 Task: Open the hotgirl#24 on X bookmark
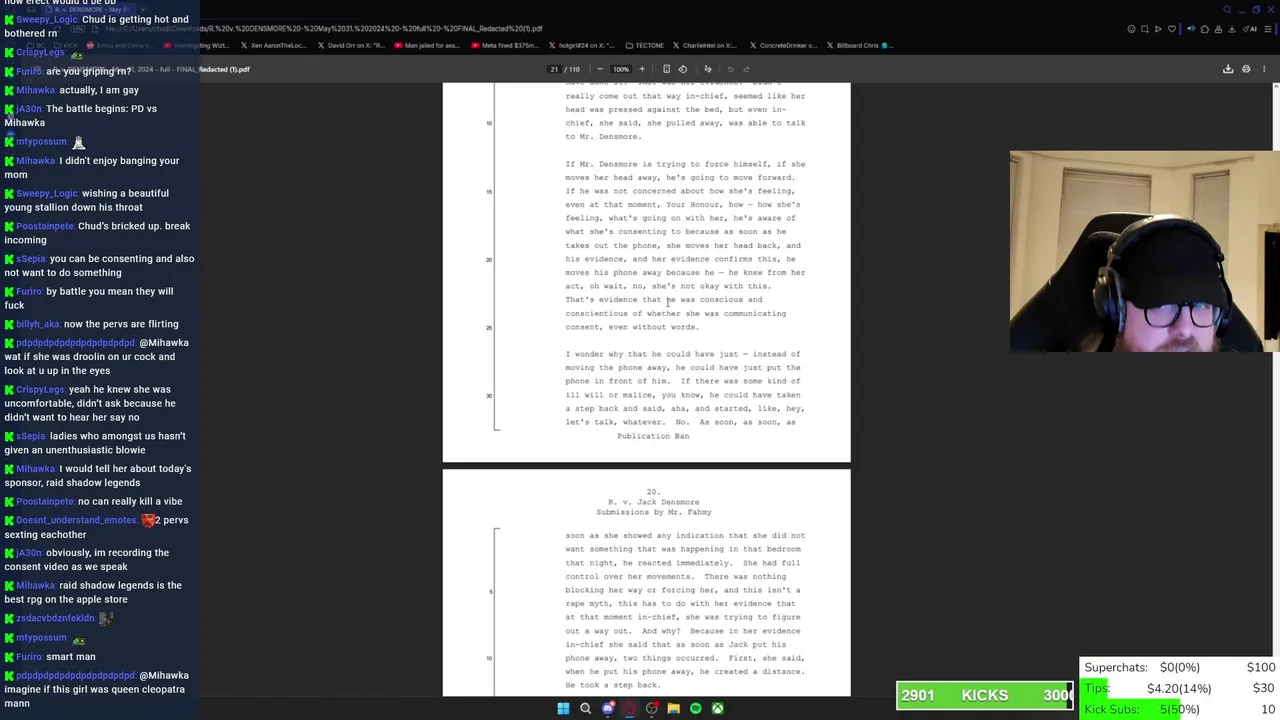[x=580, y=45]
